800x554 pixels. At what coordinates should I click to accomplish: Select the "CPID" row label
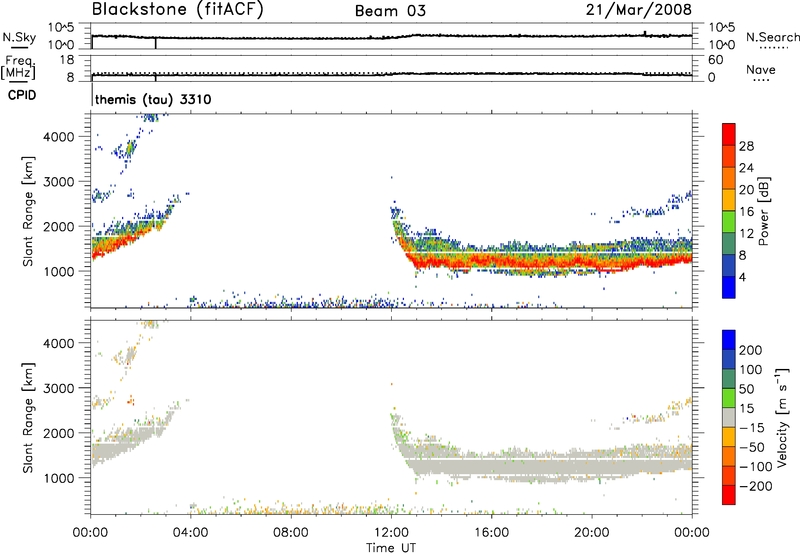pyautogui.click(x=22, y=95)
